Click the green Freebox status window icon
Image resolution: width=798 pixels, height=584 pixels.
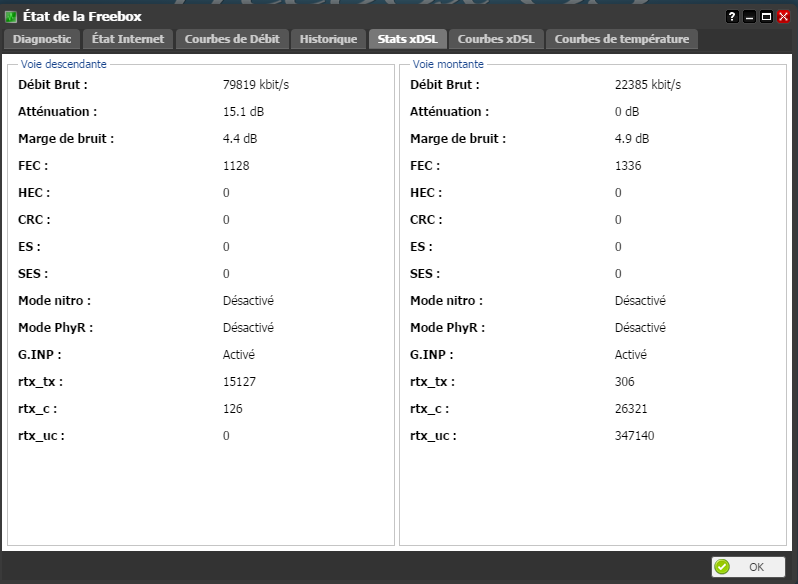[x=11, y=17]
